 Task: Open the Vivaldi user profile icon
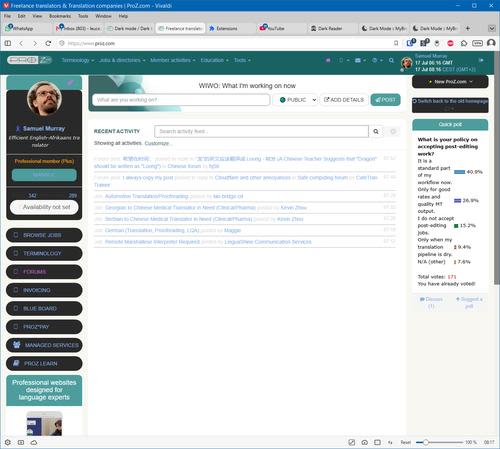tap(491, 43)
